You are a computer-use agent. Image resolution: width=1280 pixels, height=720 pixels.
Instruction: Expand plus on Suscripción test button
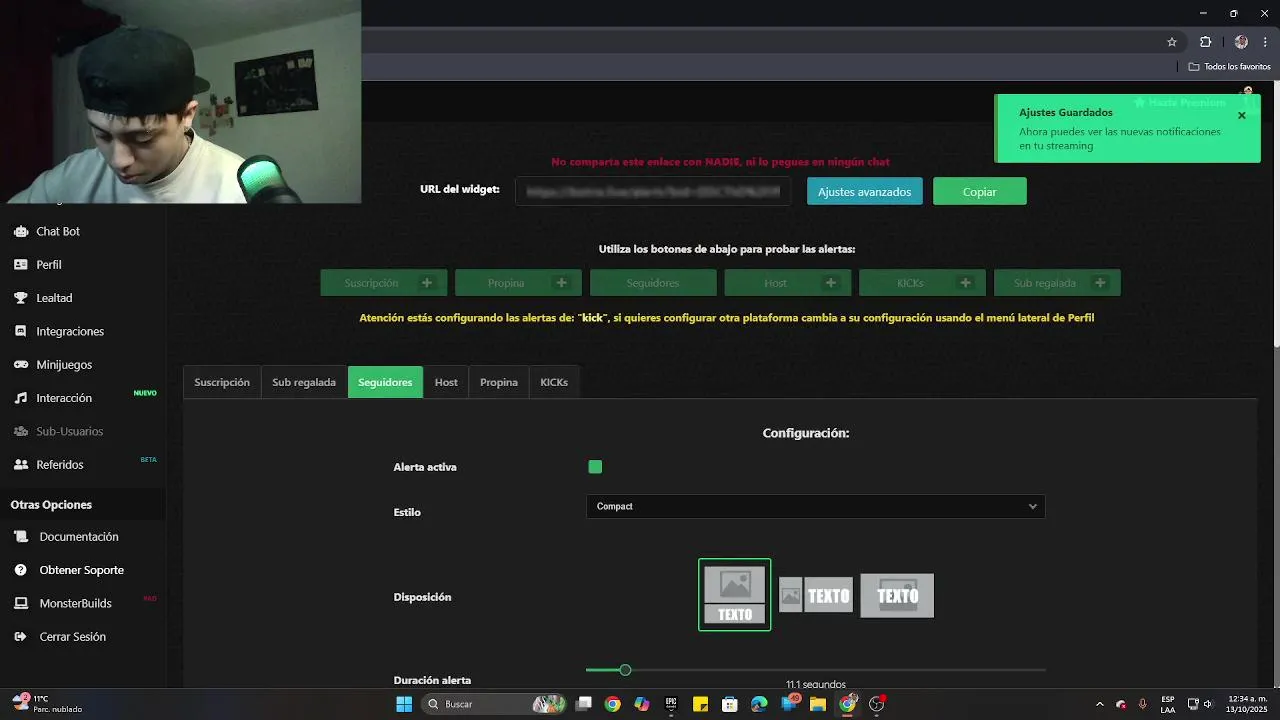pos(427,283)
